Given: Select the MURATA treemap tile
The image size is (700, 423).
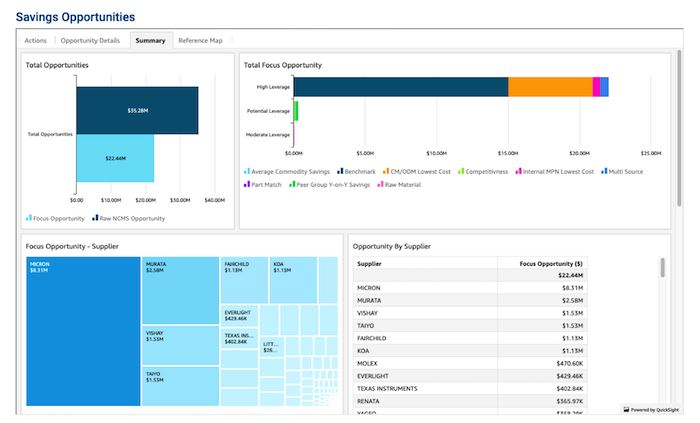Looking at the screenshot, I should 180,290.
